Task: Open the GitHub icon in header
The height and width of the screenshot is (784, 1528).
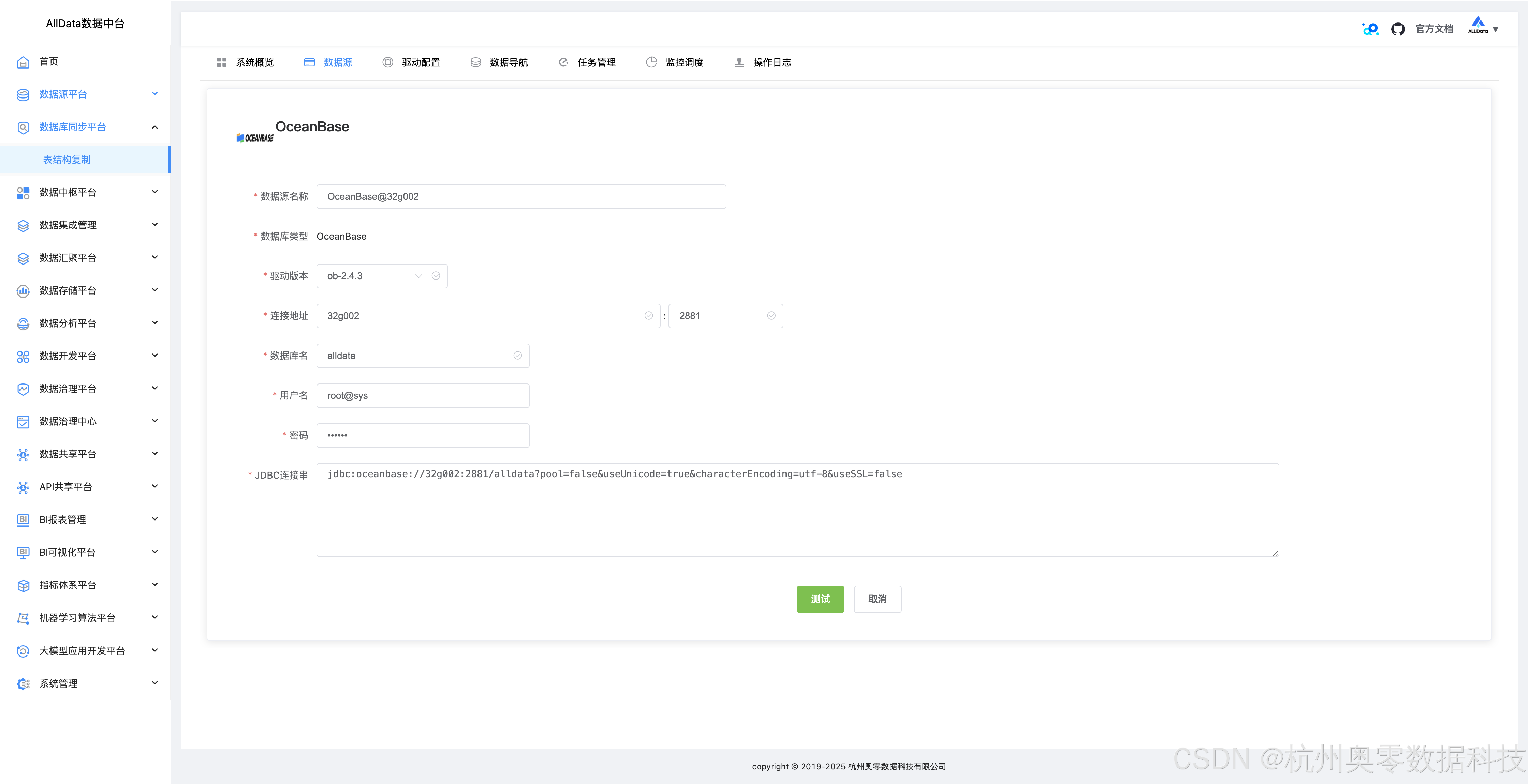Action: coord(1397,29)
